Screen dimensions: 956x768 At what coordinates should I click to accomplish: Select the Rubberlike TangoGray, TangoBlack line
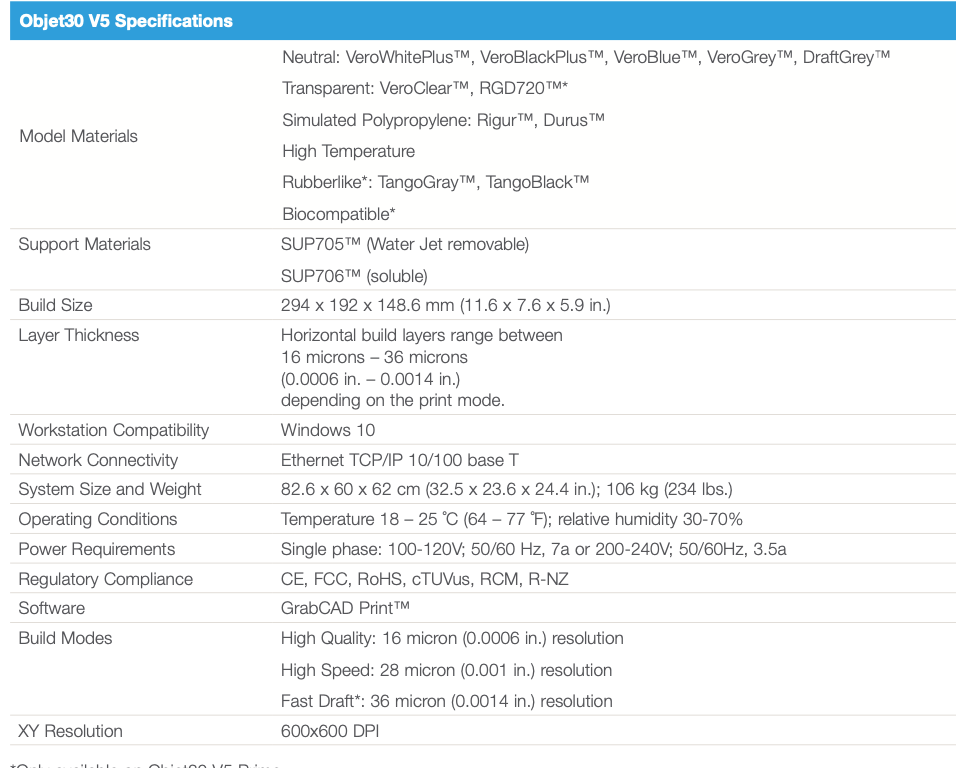click(435, 182)
